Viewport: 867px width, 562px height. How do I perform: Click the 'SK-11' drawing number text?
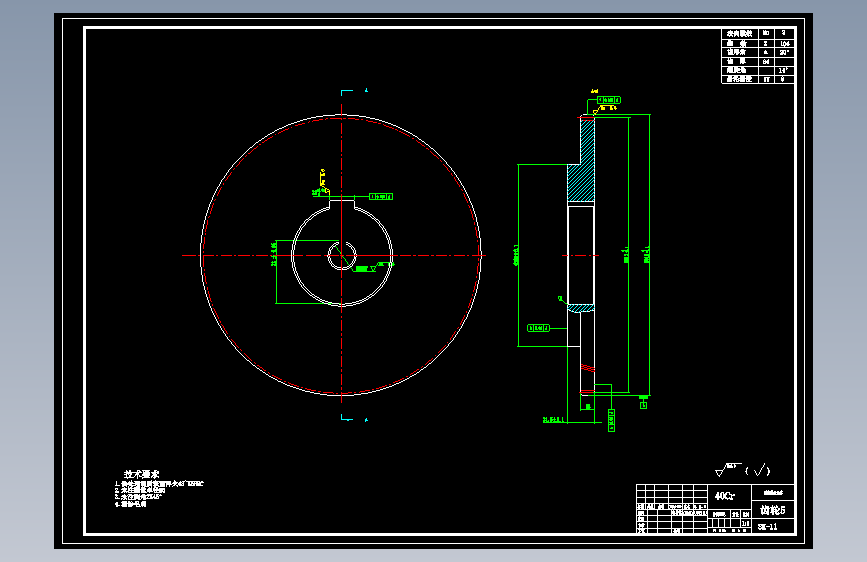click(767, 527)
